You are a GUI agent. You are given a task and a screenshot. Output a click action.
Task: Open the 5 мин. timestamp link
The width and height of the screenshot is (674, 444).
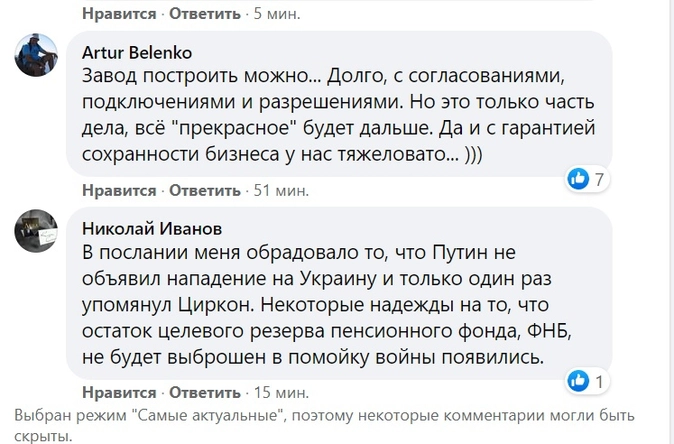point(277,14)
